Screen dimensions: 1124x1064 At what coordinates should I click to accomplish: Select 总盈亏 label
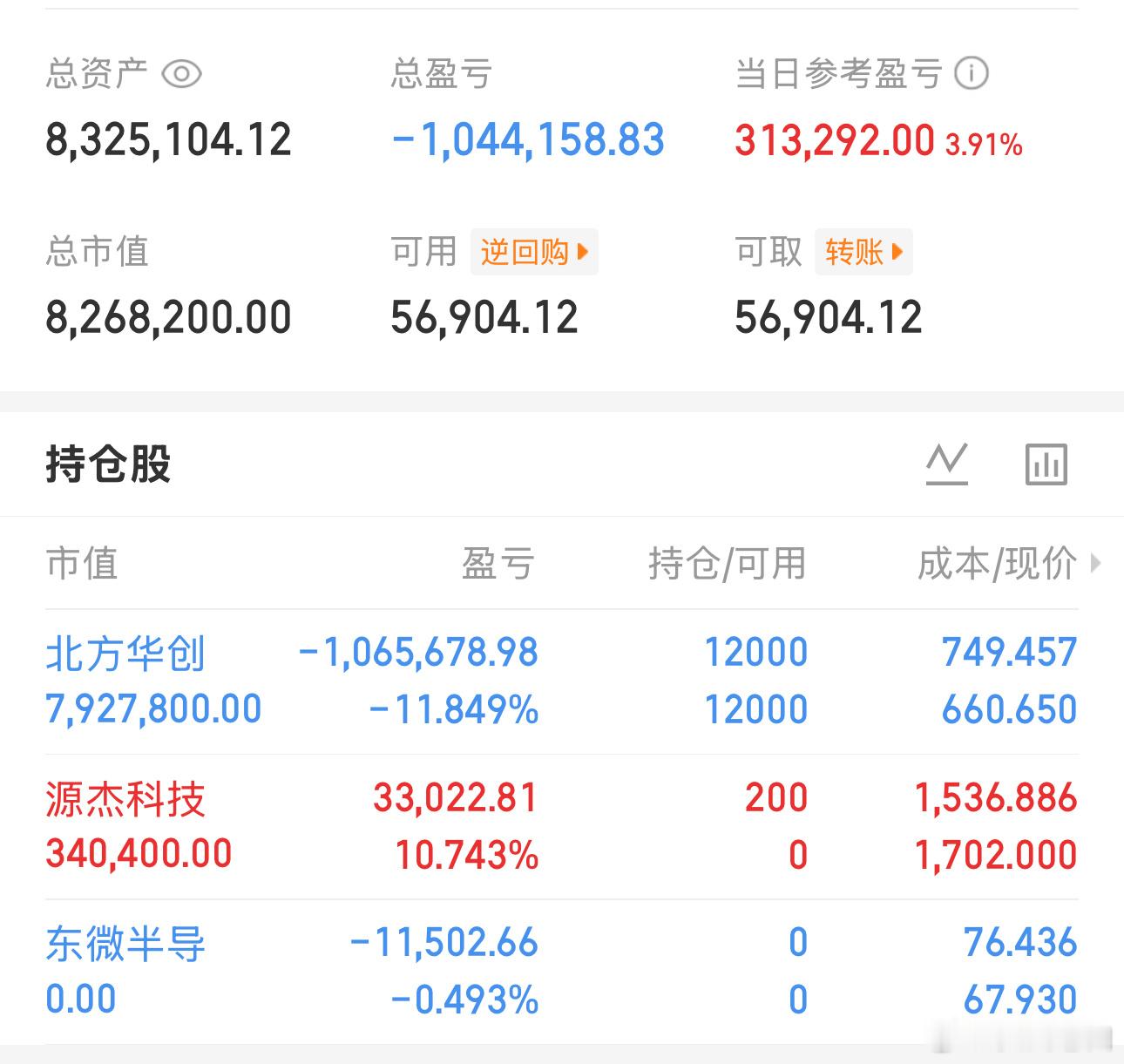pos(442,73)
